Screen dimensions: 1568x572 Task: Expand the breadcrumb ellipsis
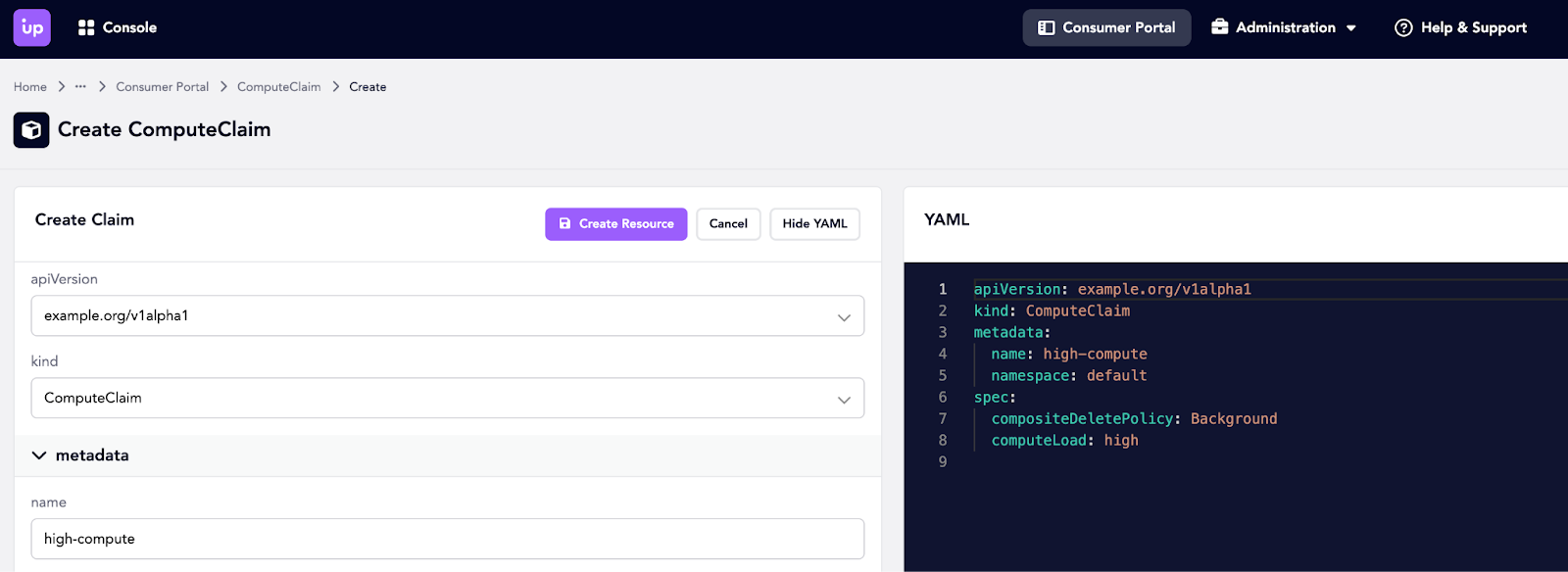[x=80, y=86]
